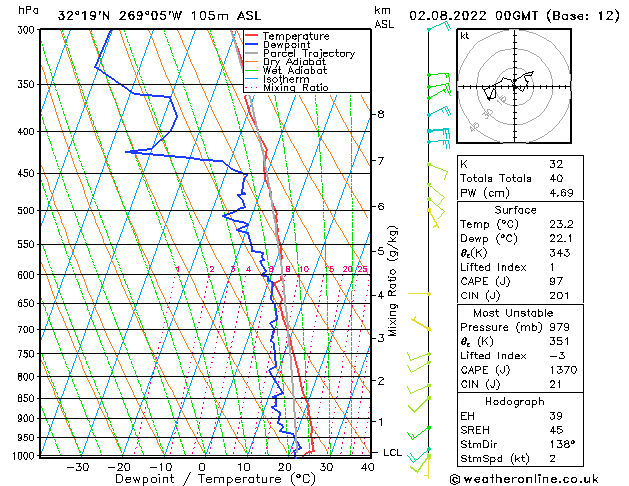
Task: Click the Pressure (mb) value 979
Action: pos(559,327)
